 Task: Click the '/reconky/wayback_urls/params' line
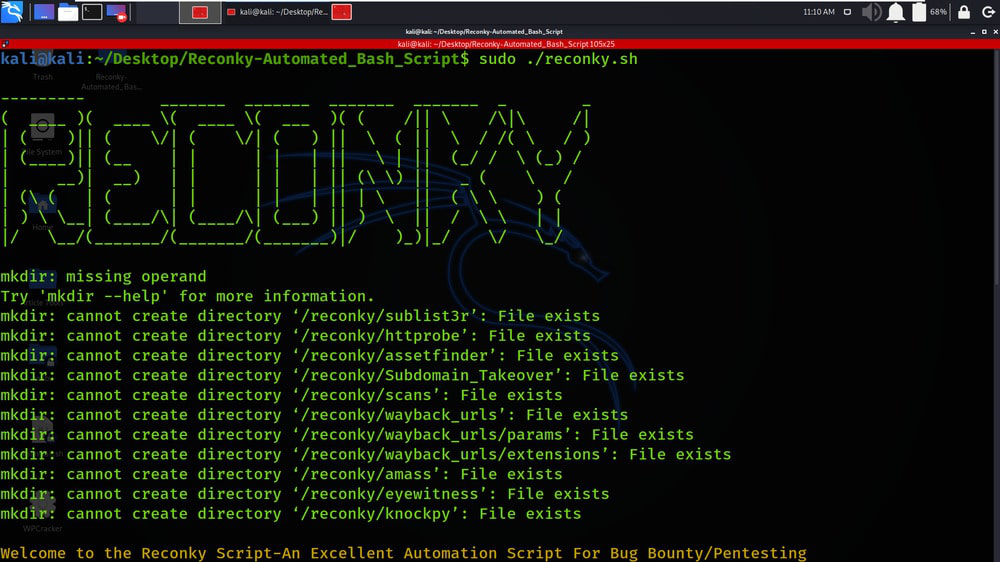click(347, 434)
